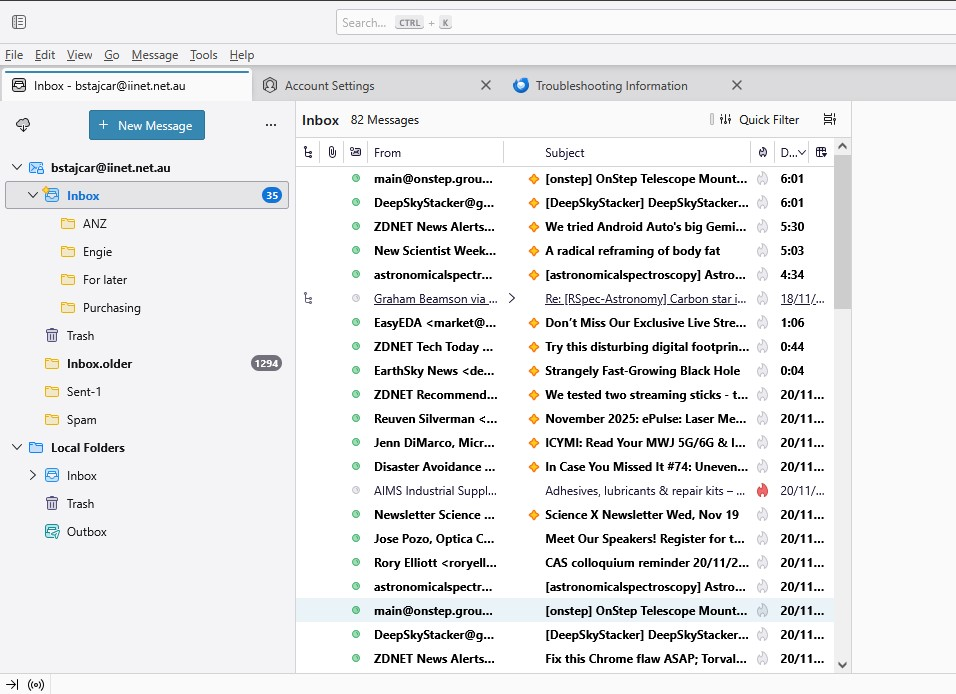The image size is (956, 694).
Task: Collapse the bstajcar@iinet.net.au account tree
Action: point(16,168)
